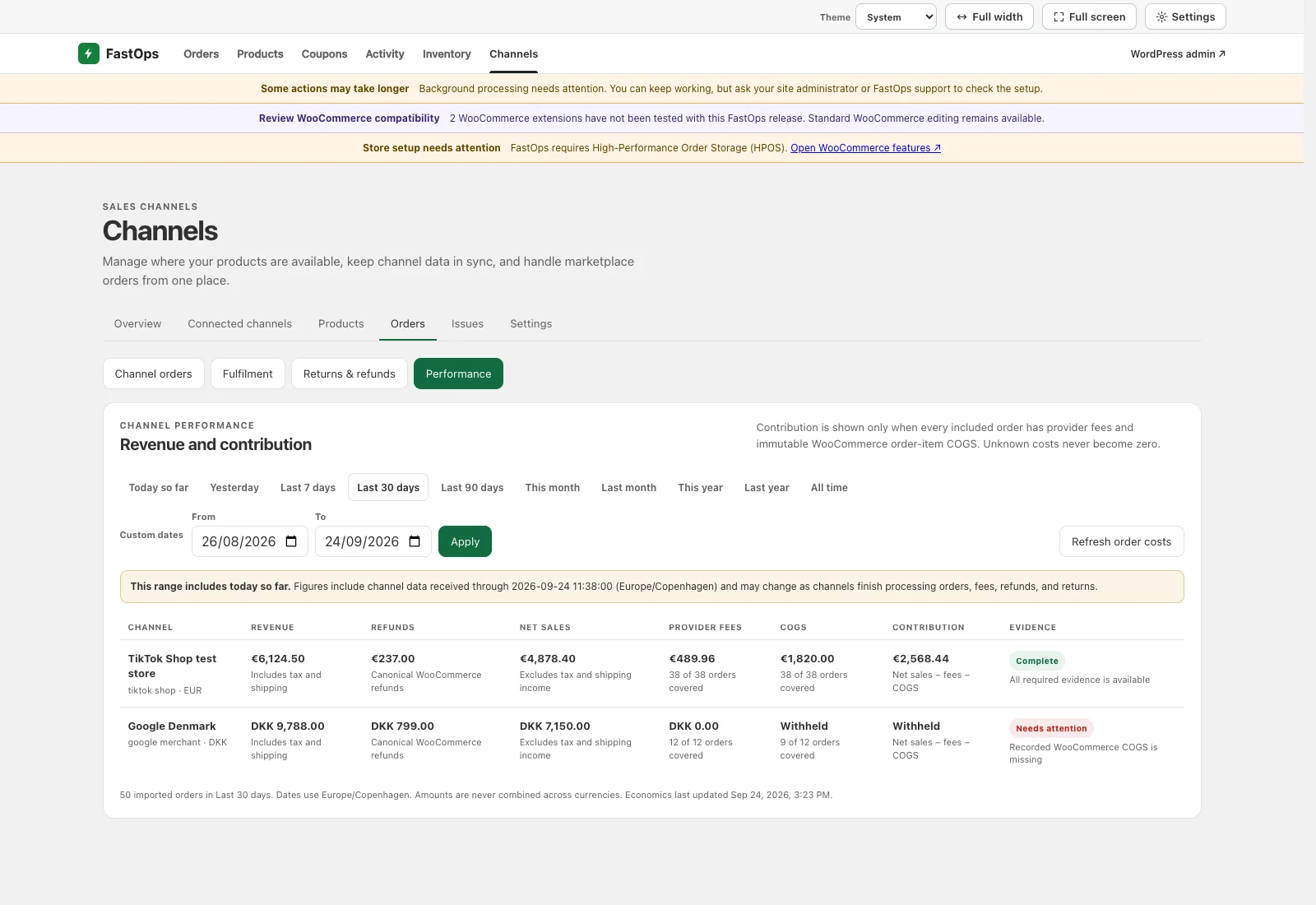Select the This month range
This screenshot has height=905, width=1316.
pyautogui.click(x=553, y=488)
